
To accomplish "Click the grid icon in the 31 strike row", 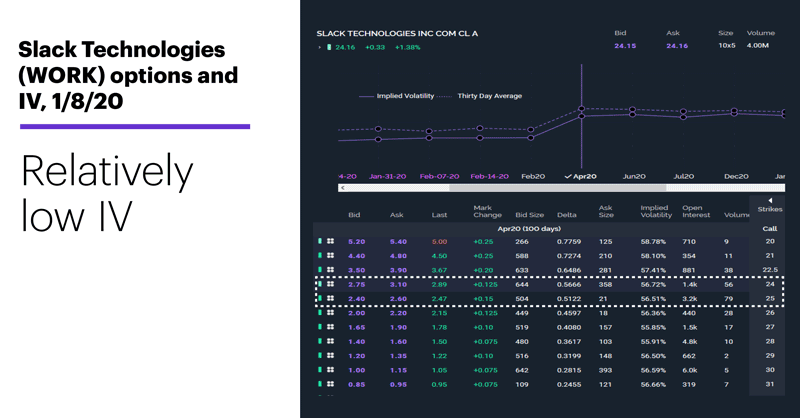I will 331,384.
